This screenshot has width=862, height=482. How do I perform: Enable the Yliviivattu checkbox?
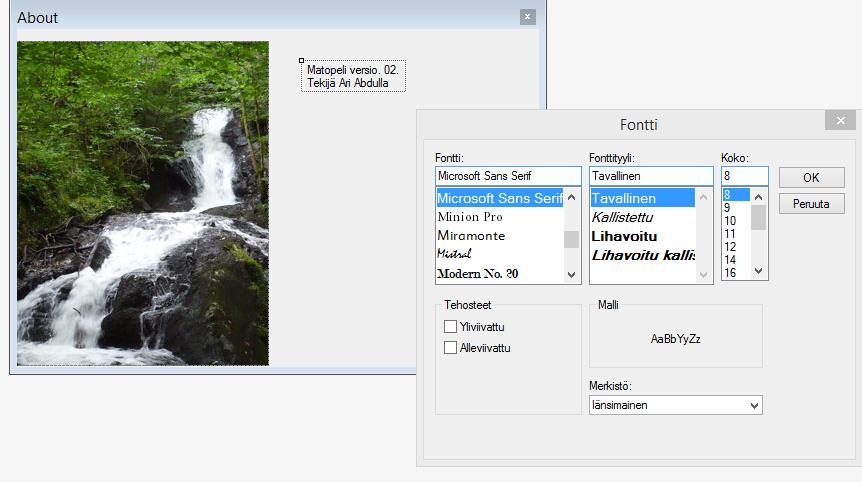click(450, 326)
